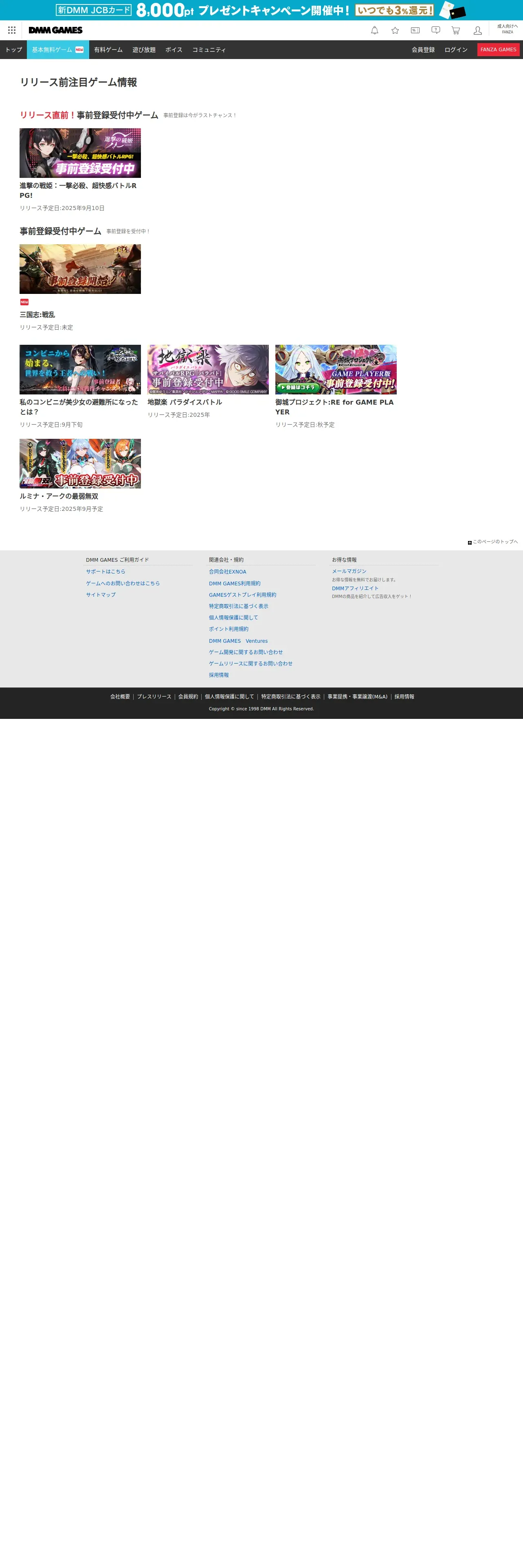Open 会員規約 in black footer bar

[188, 697]
